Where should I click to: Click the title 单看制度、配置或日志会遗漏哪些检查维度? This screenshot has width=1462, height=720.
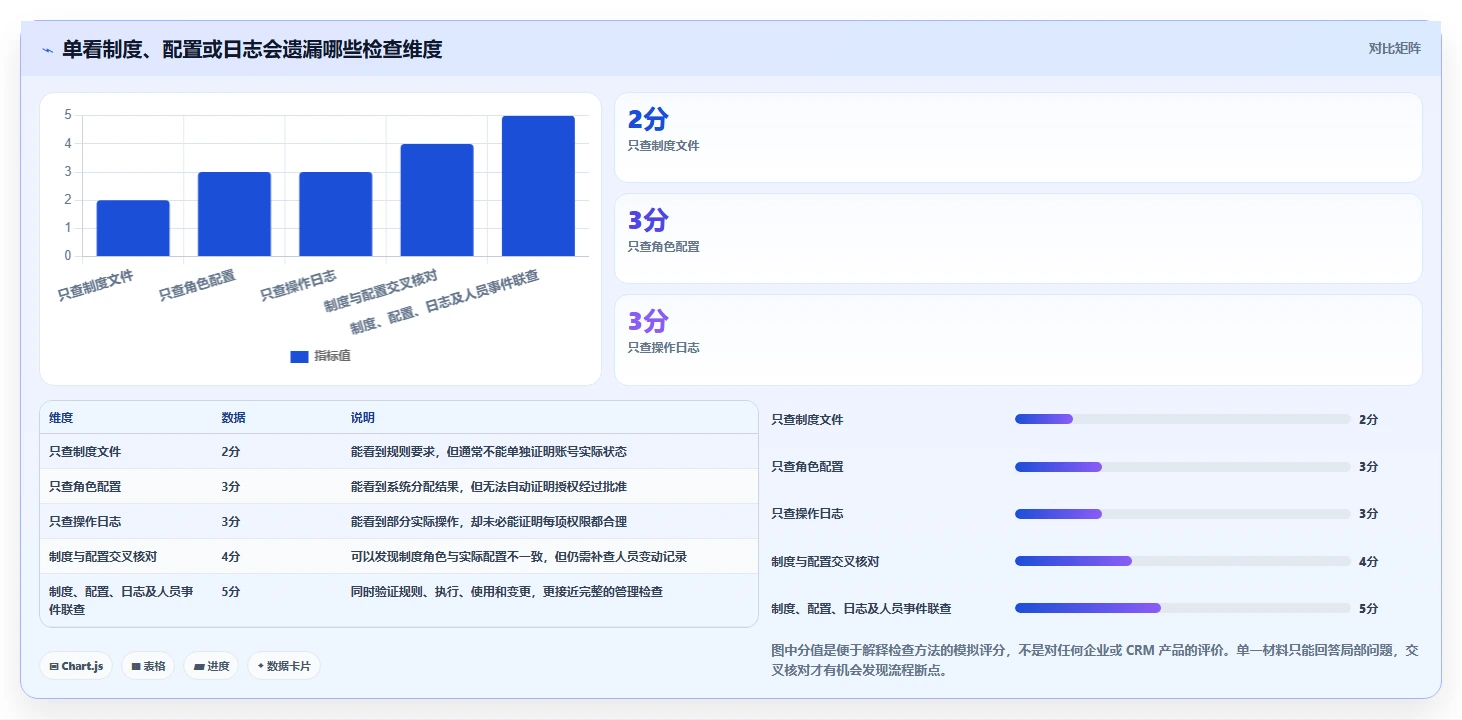coord(252,49)
